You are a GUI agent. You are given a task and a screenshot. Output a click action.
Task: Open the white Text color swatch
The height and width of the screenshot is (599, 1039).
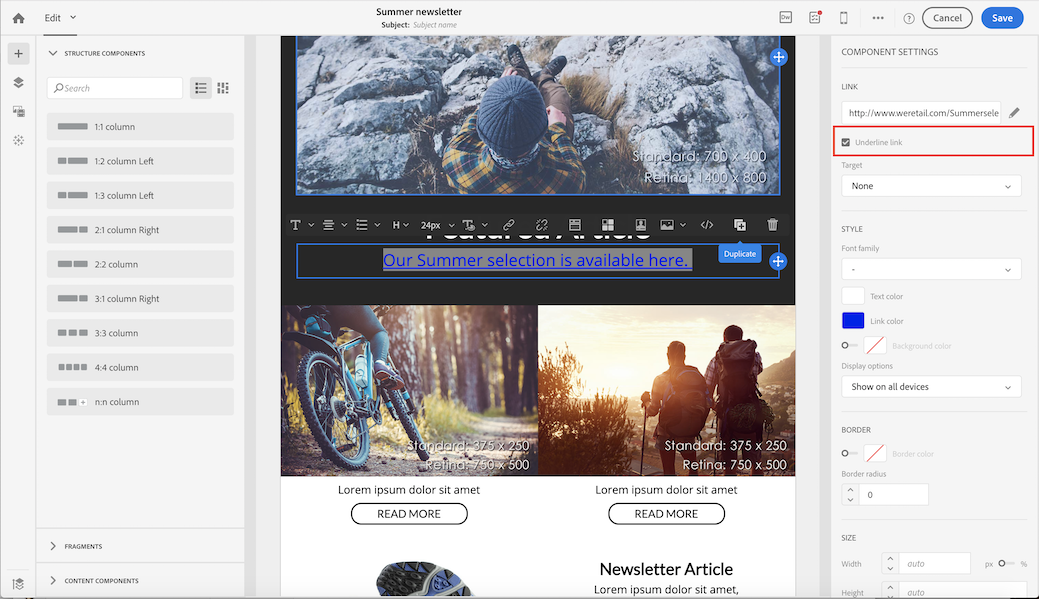[853, 296]
